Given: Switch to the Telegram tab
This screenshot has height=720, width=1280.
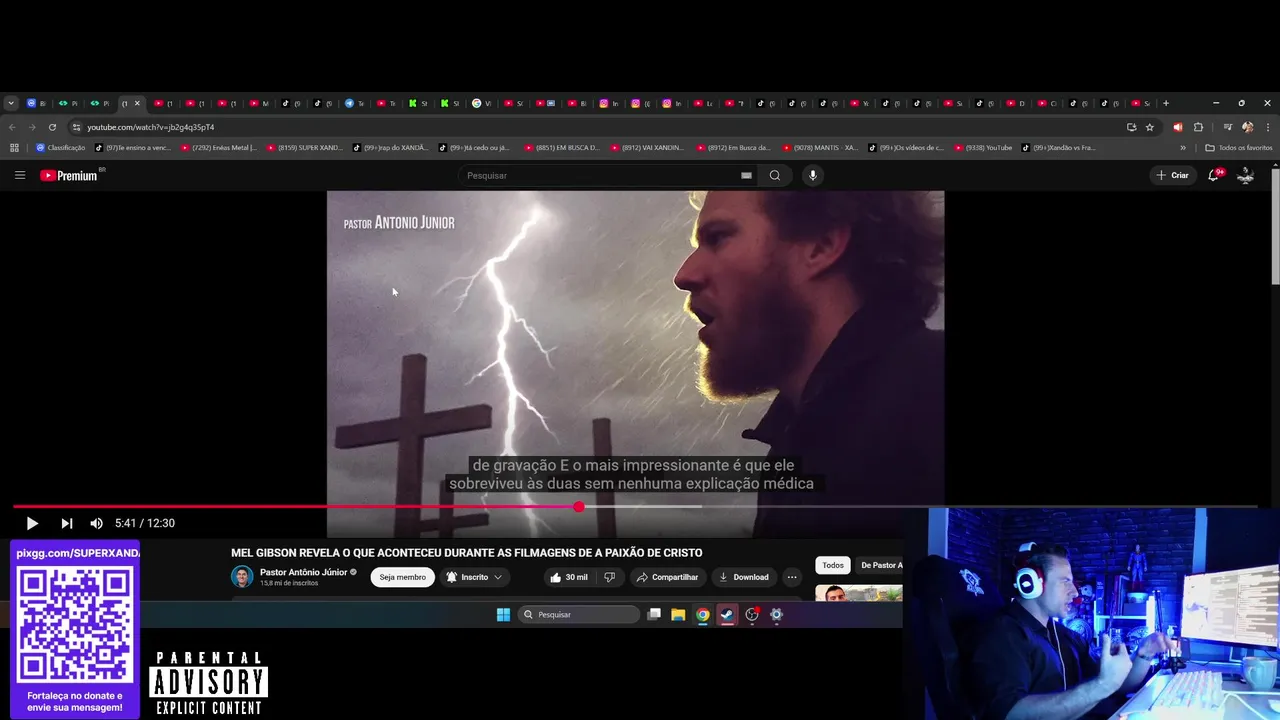Looking at the screenshot, I should point(355,103).
